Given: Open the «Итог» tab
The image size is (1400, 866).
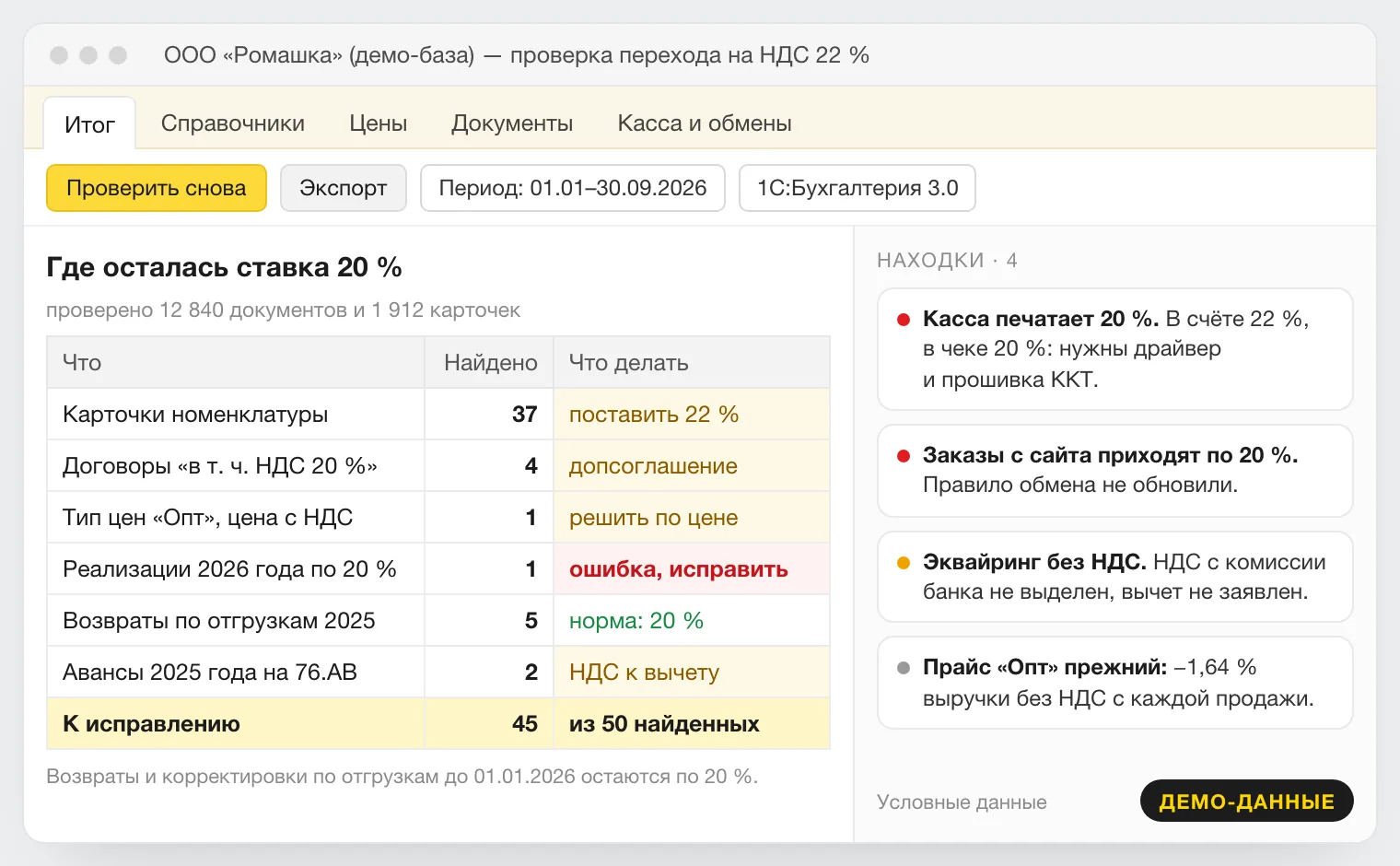Looking at the screenshot, I should pyautogui.click(x=89, y=124).
